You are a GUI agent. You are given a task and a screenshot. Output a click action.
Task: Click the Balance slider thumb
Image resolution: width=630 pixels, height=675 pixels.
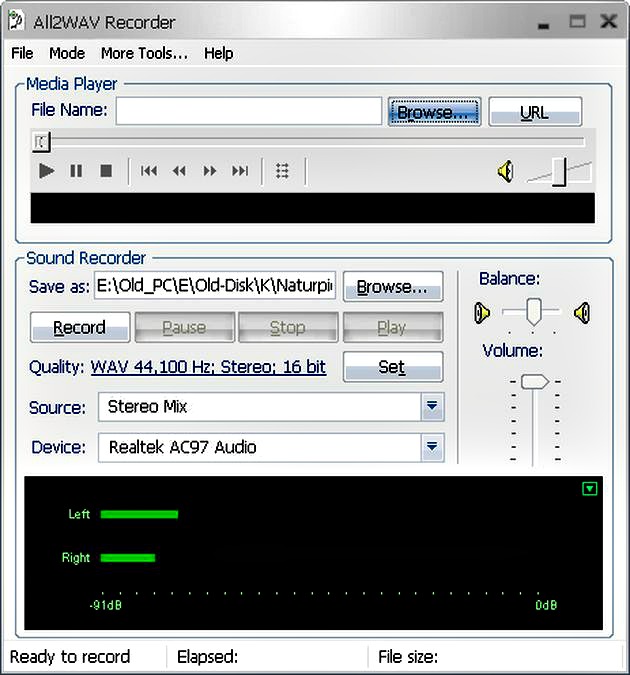(533, 311)
